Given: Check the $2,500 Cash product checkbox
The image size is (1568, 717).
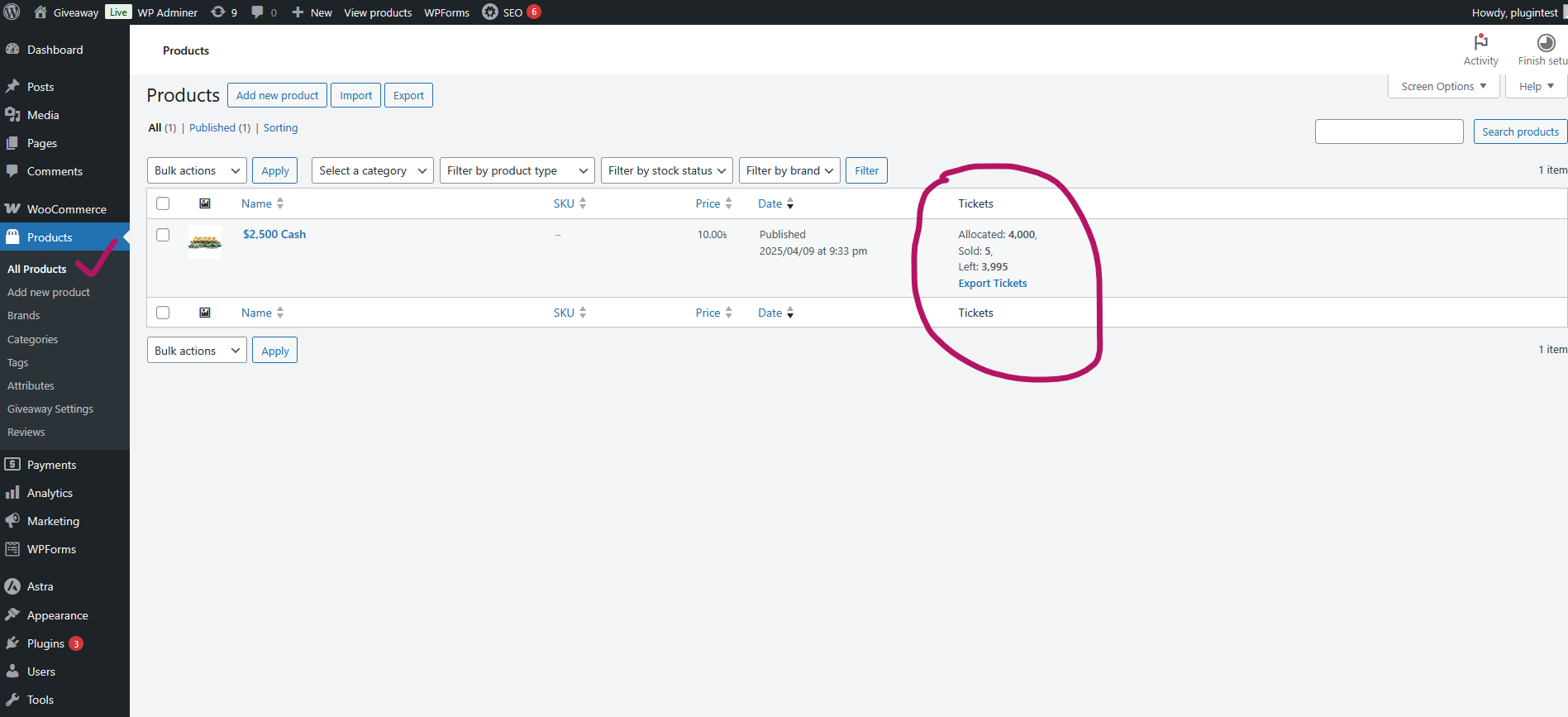Looking at the screenshot, I should pyautogui.click(x=163, y=235).
